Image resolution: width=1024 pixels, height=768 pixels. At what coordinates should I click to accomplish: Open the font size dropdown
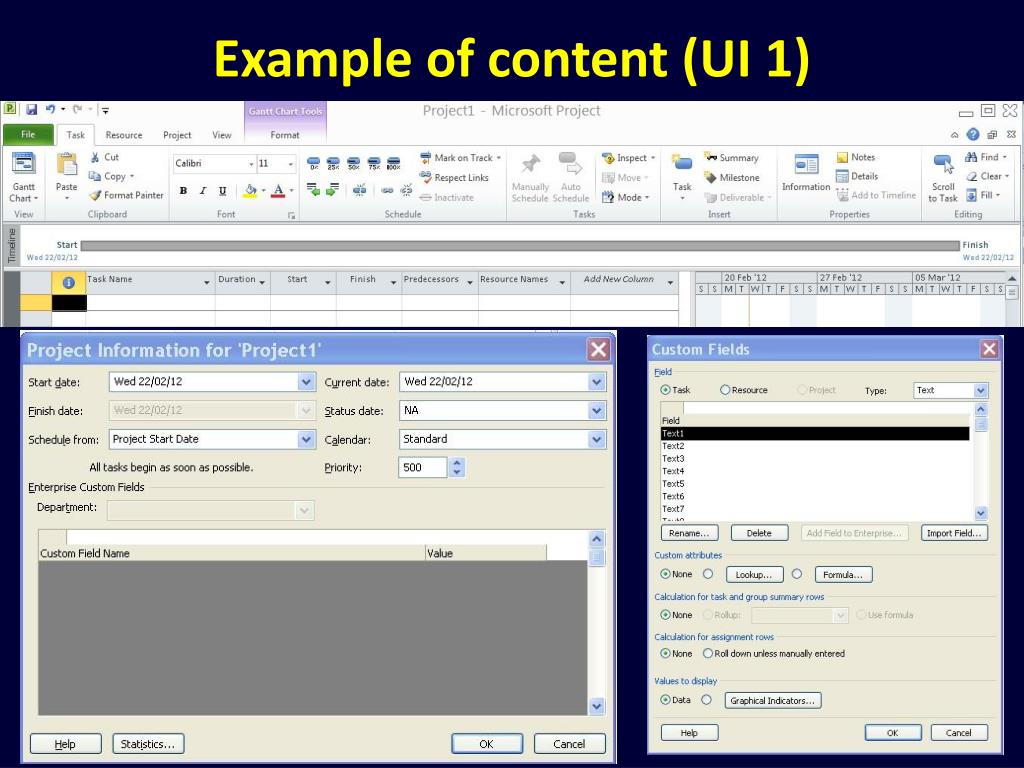point(291,164)
